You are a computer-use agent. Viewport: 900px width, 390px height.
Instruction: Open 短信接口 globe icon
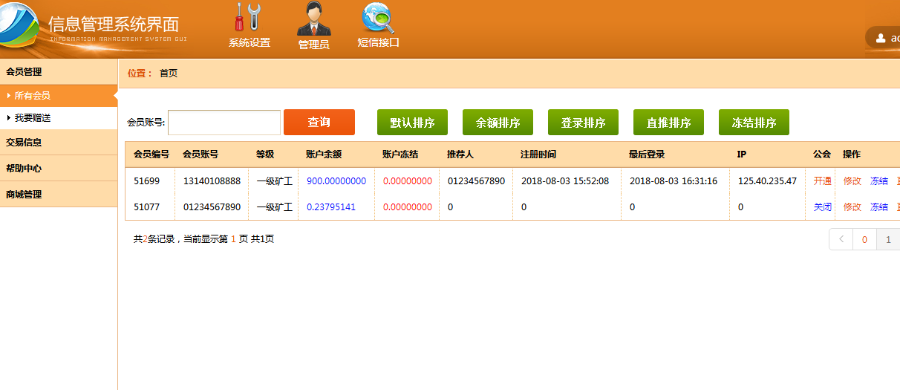click(x=378, y=18)
